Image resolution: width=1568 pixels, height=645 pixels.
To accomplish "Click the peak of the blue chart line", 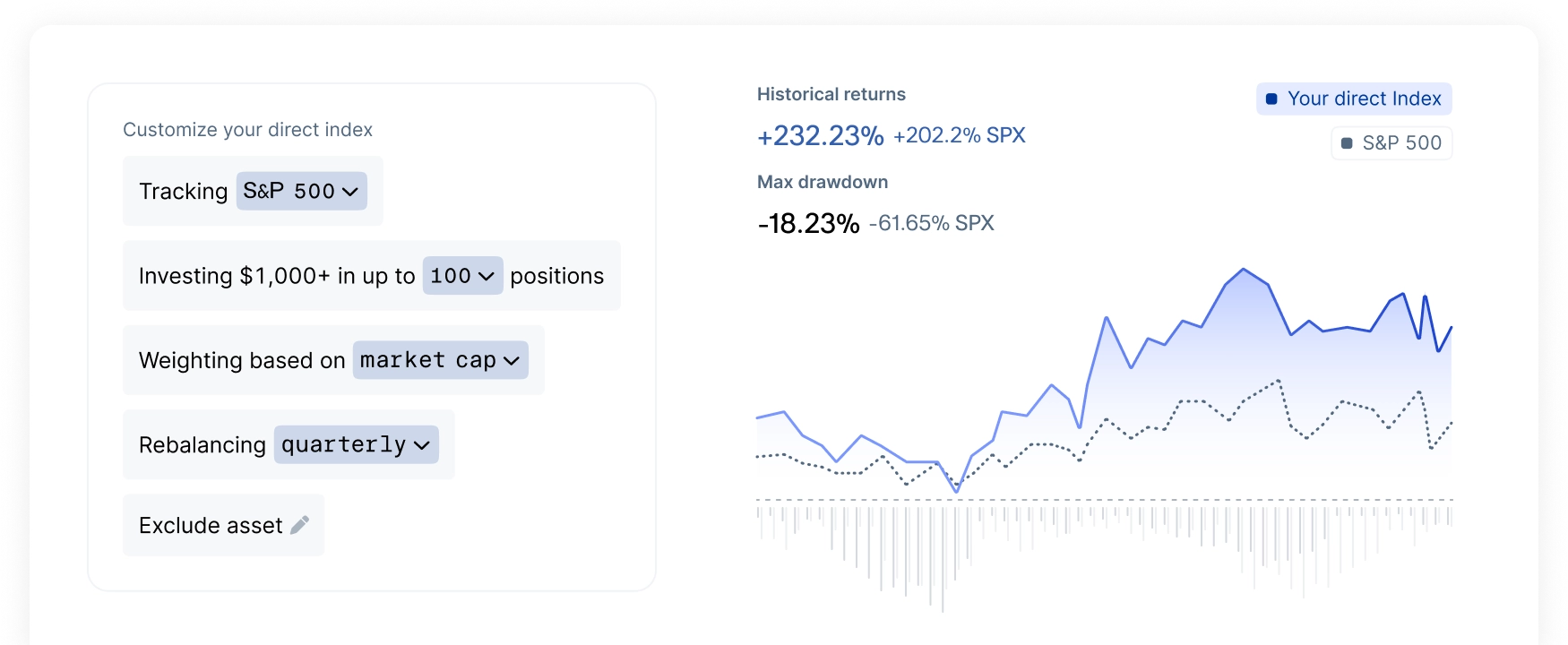I will coord(1244,269).
